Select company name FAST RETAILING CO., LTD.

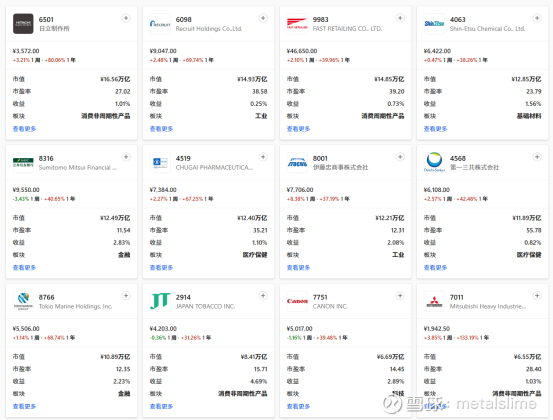pyautogui.click(x=347, y=29)
